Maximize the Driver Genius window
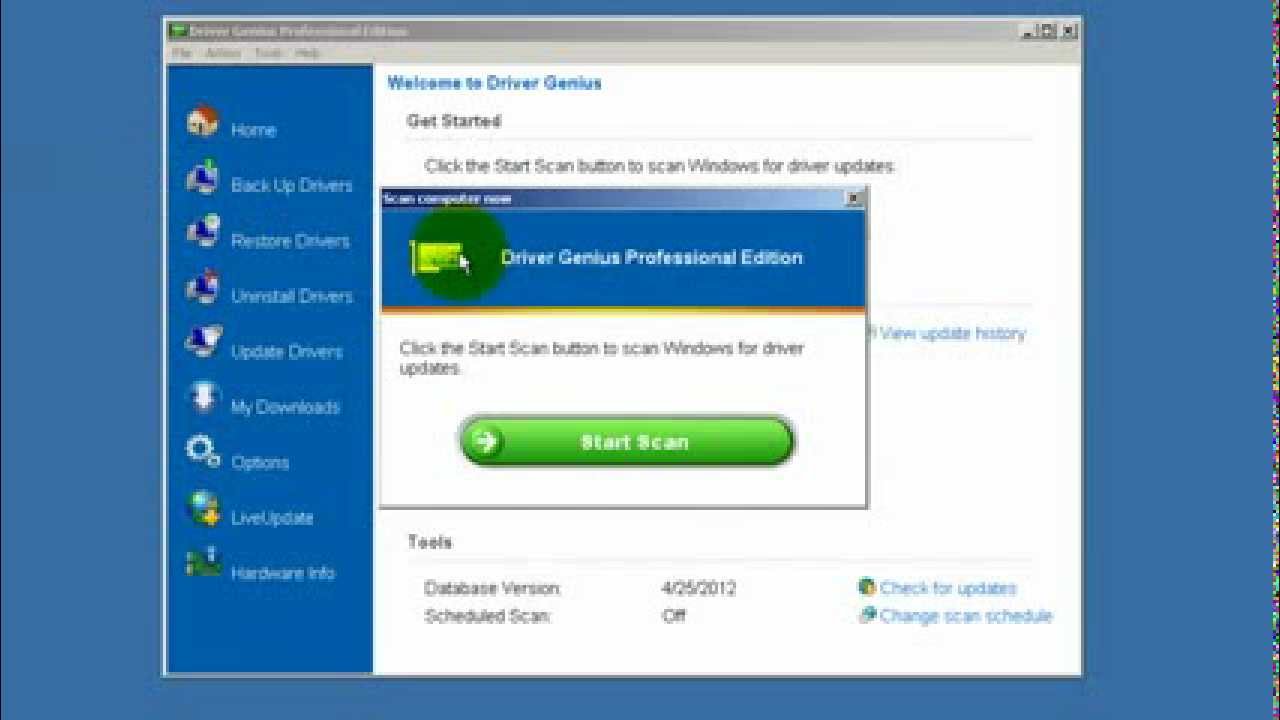The height and width of the screenshot is (720, 1280). [x=1047, y=31]
